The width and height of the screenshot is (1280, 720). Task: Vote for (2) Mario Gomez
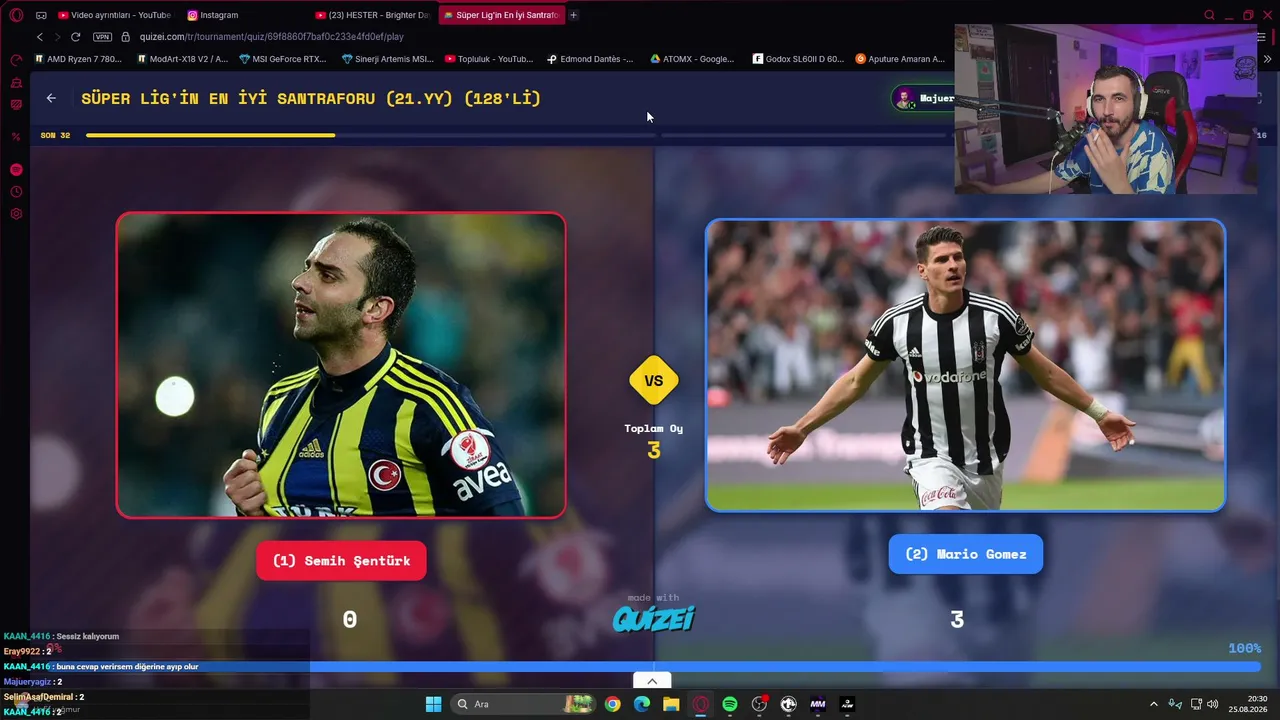965,554
